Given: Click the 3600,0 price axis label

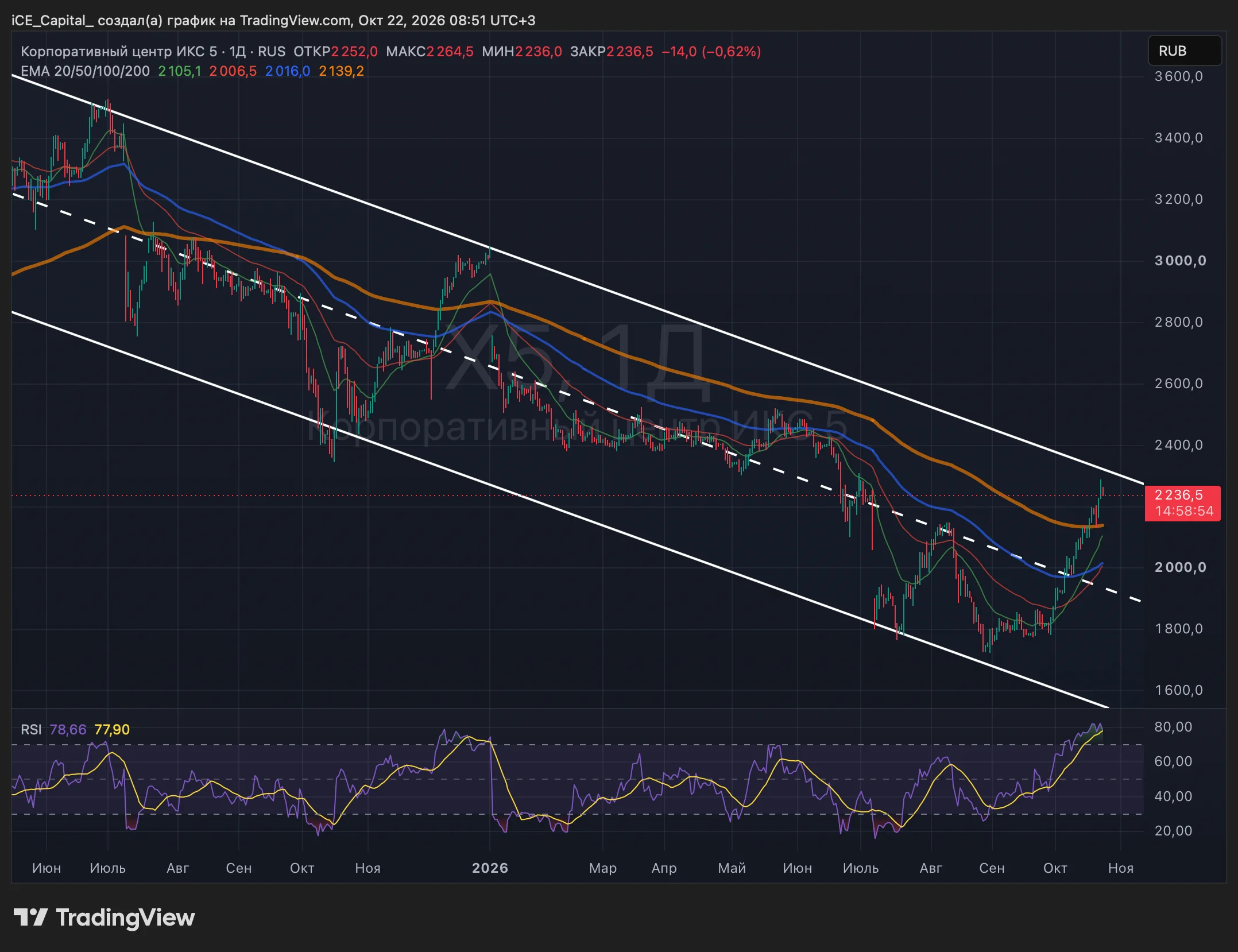Looking at the screenshot, I should [1179, 76].
